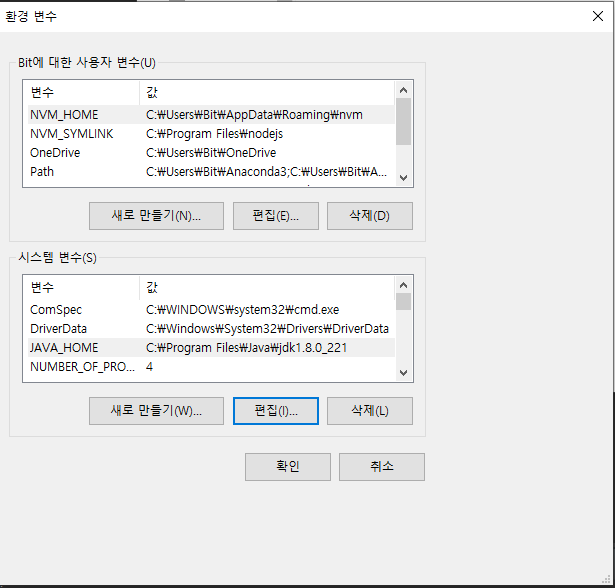Select the NVM_SYMLINK user variable row
615x588 pixels.
pos(211,134)
